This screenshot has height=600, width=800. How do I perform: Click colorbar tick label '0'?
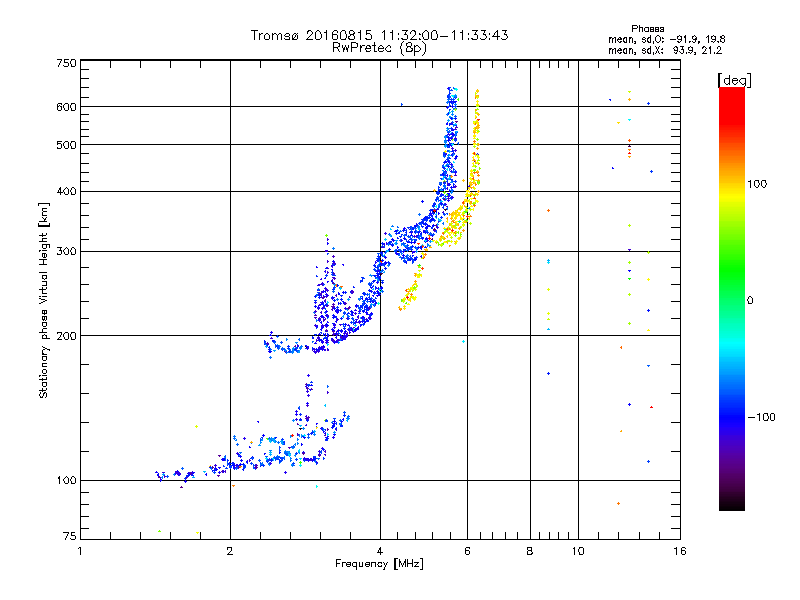tap(750, 300)
